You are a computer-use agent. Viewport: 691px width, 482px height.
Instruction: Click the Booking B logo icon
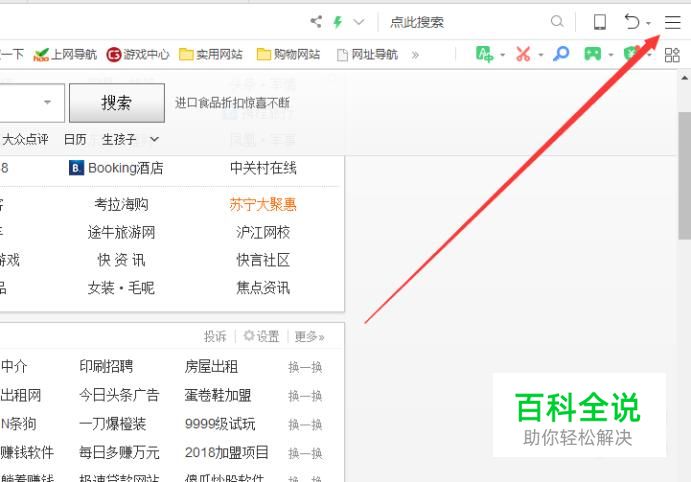coord(76,168)
